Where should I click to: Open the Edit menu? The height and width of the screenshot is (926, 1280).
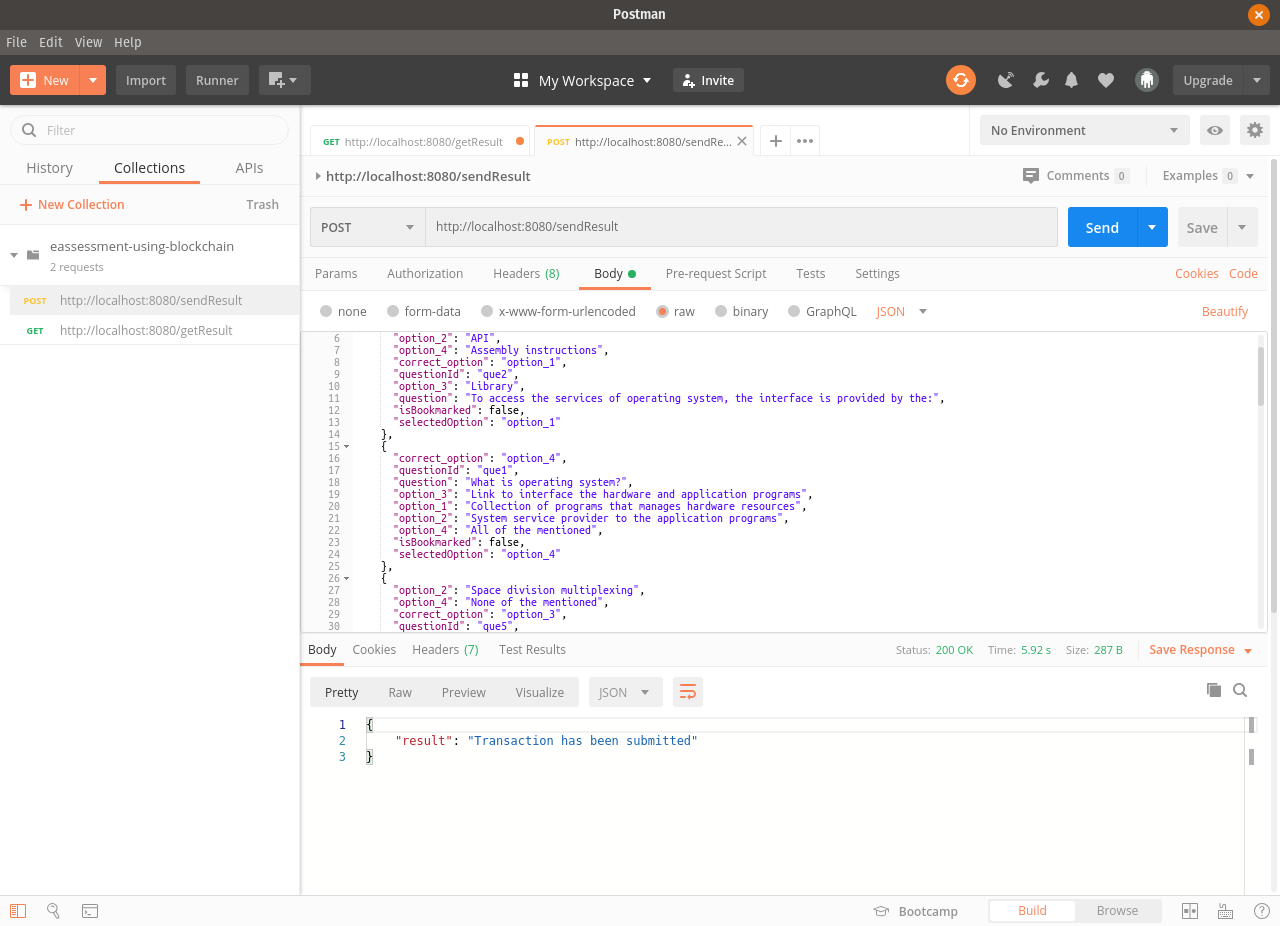51,42
